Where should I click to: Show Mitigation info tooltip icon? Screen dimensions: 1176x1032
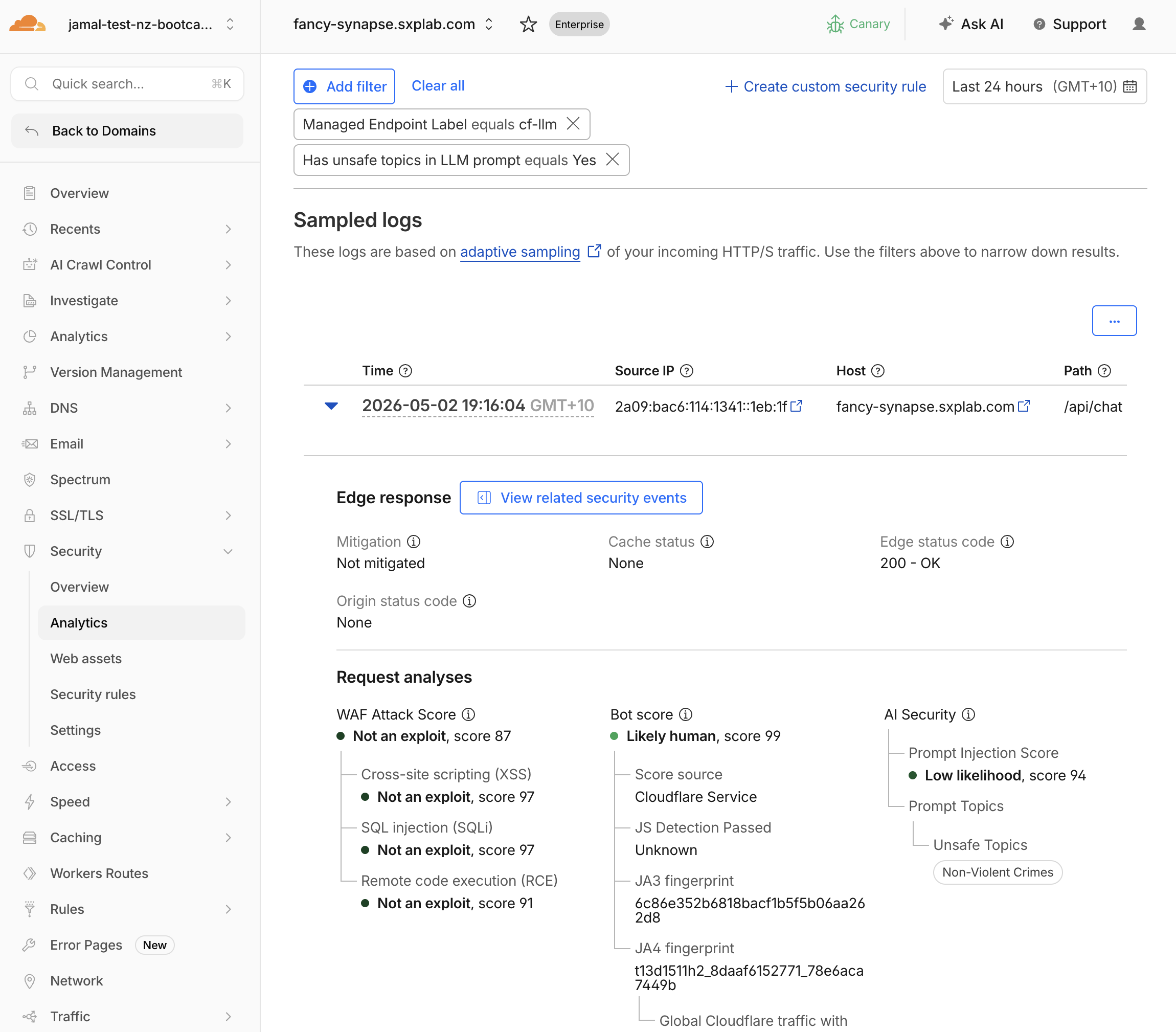[x=414, y=542]
